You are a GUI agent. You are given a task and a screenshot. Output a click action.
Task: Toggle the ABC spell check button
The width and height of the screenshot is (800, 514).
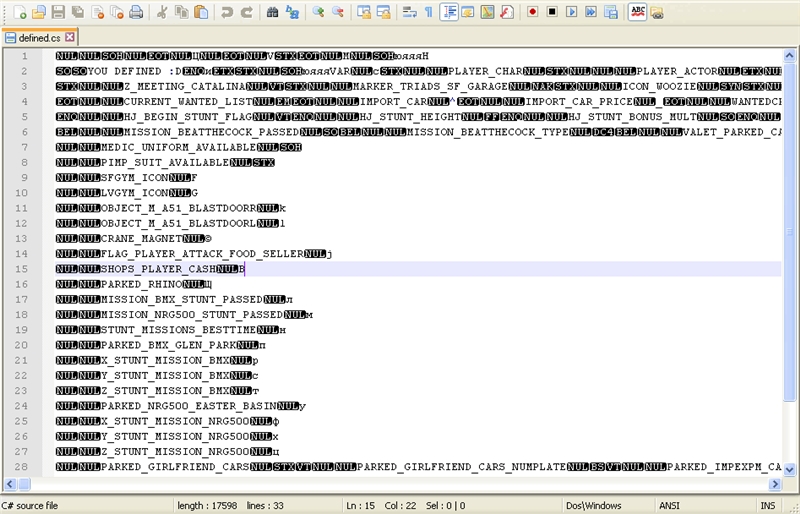637,12
